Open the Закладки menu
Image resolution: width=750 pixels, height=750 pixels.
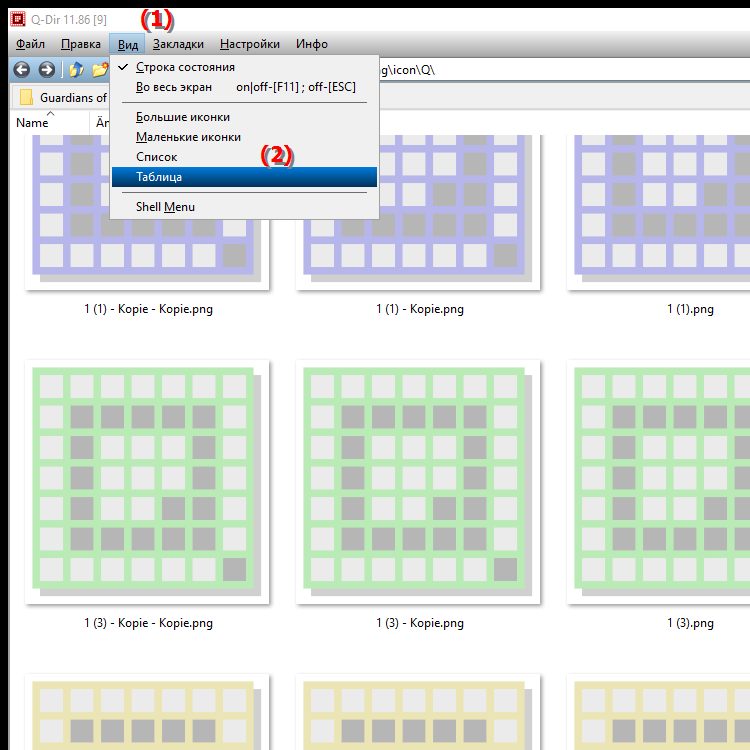pyautogui.click(x=178, y=44)
